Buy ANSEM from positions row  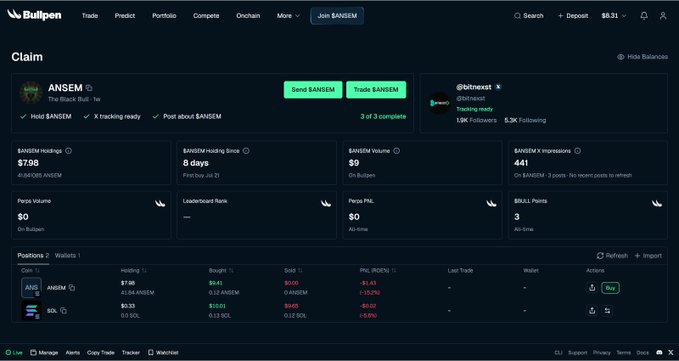pyautogui.click(x=610, y=288)
